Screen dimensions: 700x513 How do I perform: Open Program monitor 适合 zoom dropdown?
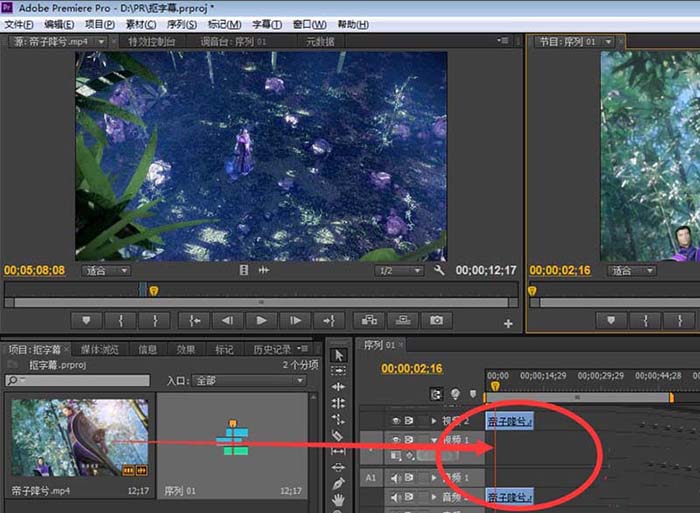[x=631, y=271]
